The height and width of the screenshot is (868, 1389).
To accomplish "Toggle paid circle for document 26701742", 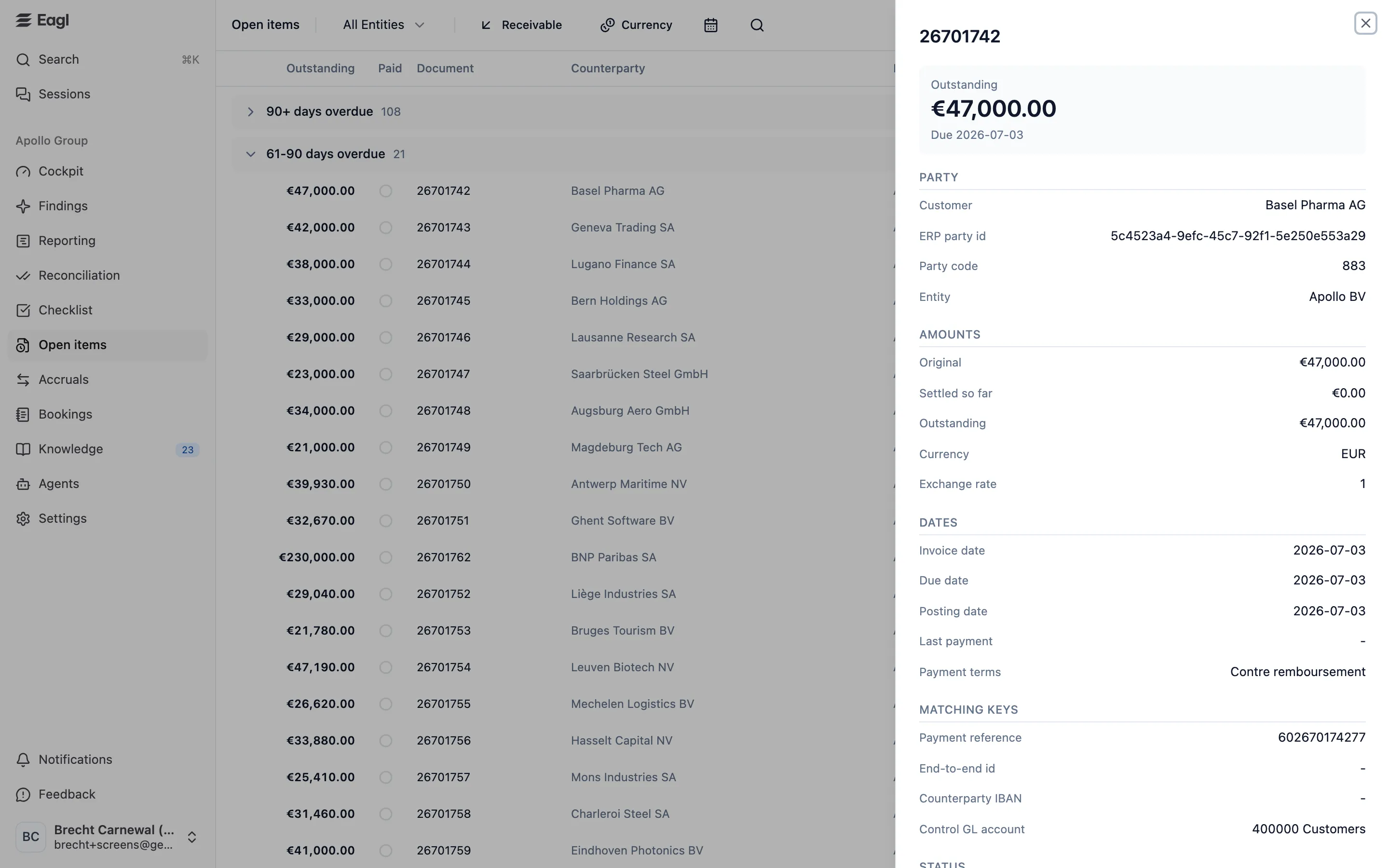I will coord(386,191).
